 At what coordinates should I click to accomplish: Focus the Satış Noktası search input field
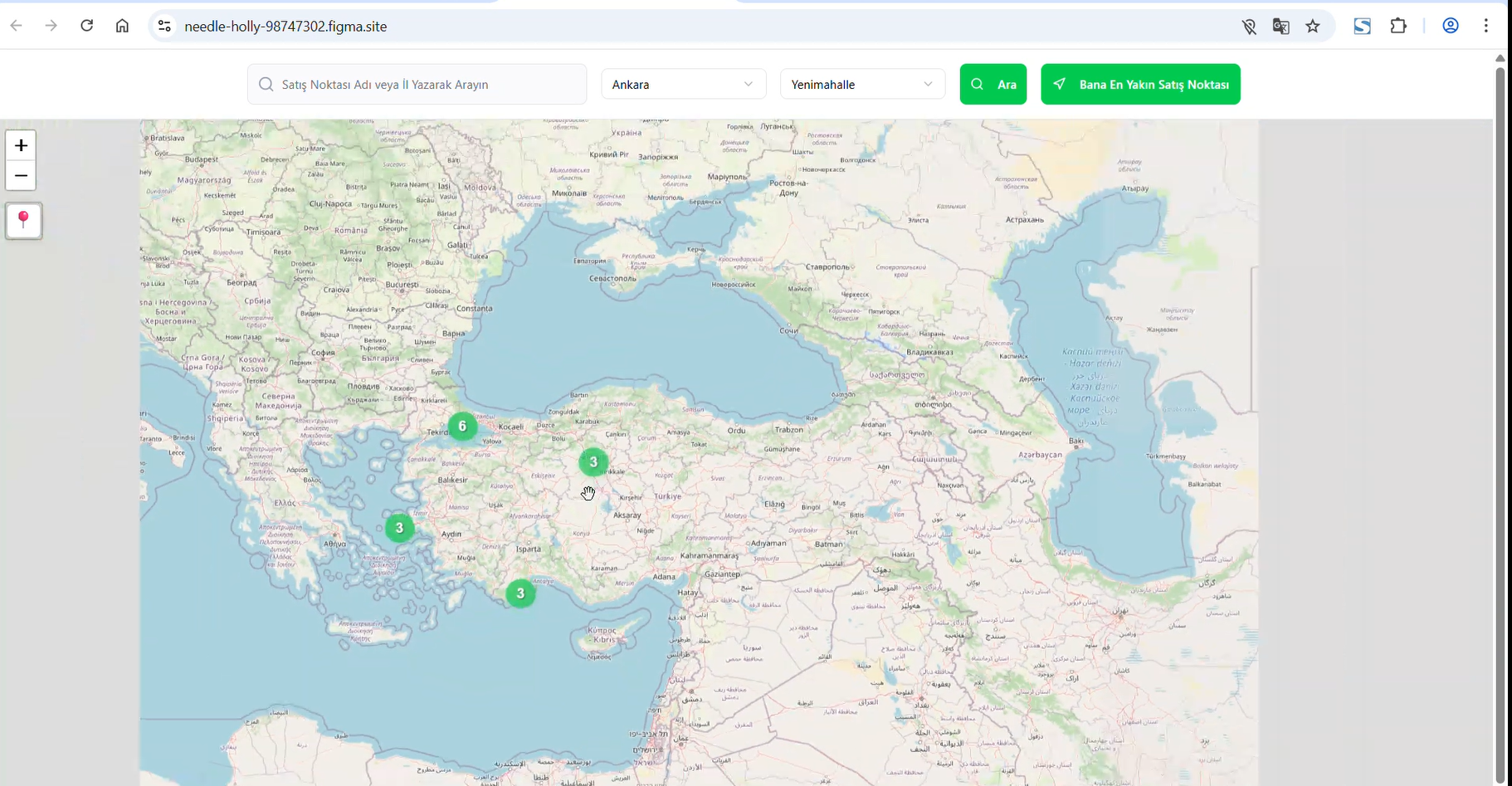point(417,84)
